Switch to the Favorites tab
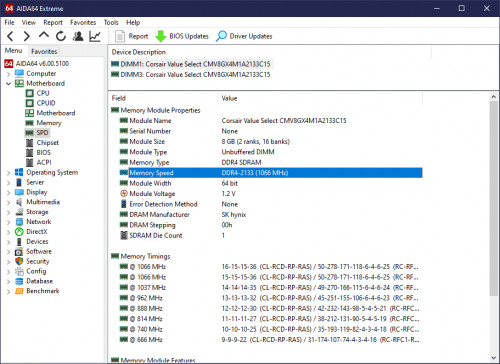This screenshot has height=364, width=500. click(44, 51)
